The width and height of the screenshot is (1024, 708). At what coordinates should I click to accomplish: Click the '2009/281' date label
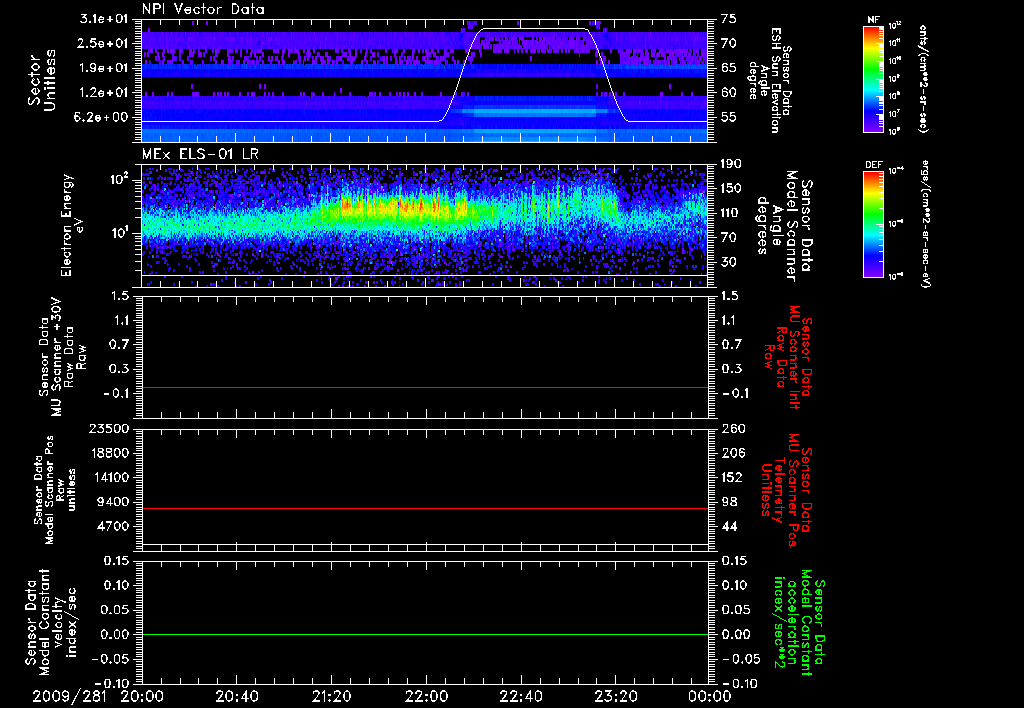(71, 697)
